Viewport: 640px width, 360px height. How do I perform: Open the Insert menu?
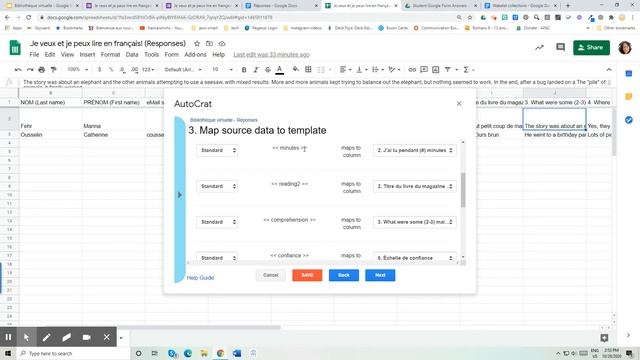click(87, 55)
